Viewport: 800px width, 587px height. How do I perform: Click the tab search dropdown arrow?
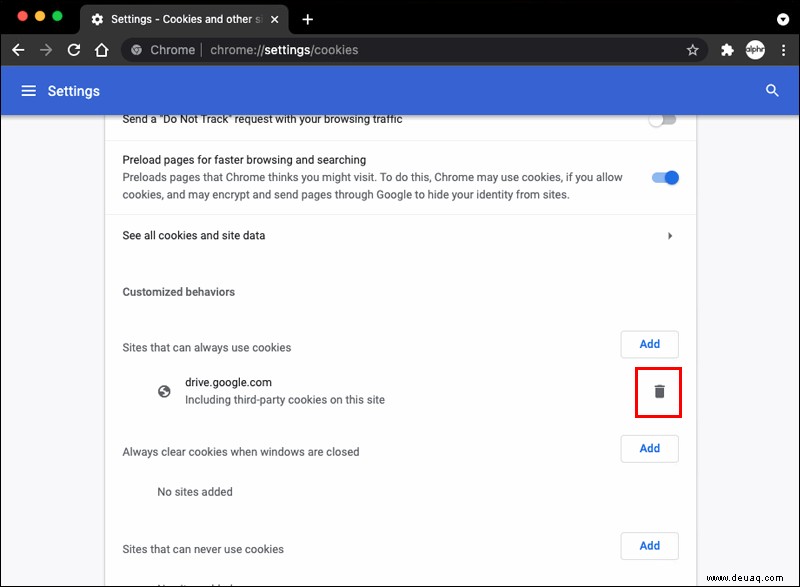tap(783, 19)
